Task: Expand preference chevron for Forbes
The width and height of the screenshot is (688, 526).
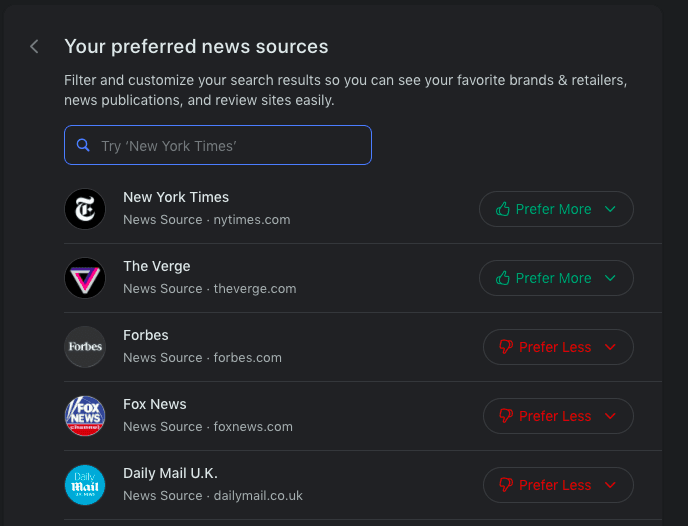Action: 610,347
